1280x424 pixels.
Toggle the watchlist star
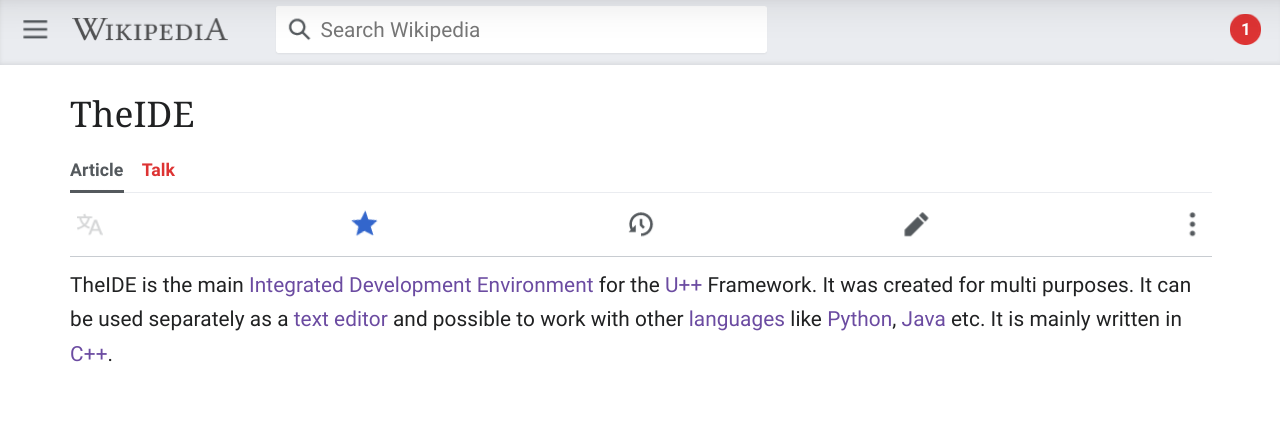pos(364,224)
